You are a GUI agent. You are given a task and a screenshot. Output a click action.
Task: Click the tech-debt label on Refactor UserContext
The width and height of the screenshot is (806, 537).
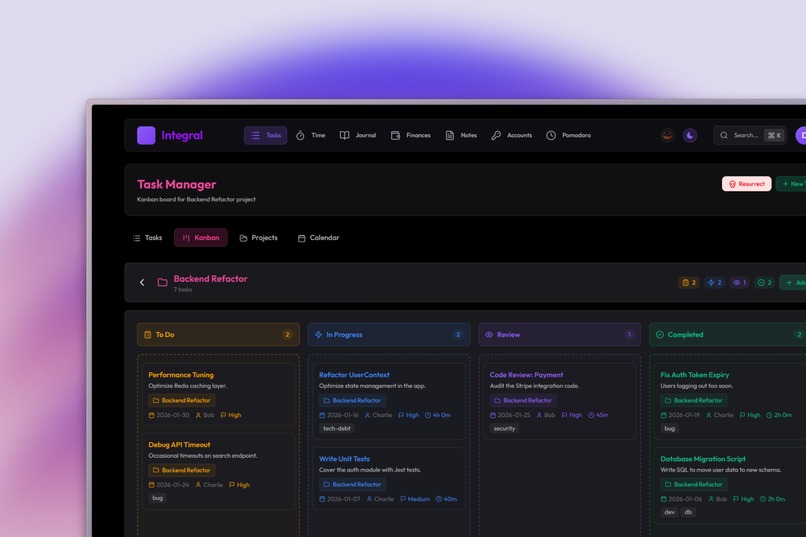click(x=337, y=429)
